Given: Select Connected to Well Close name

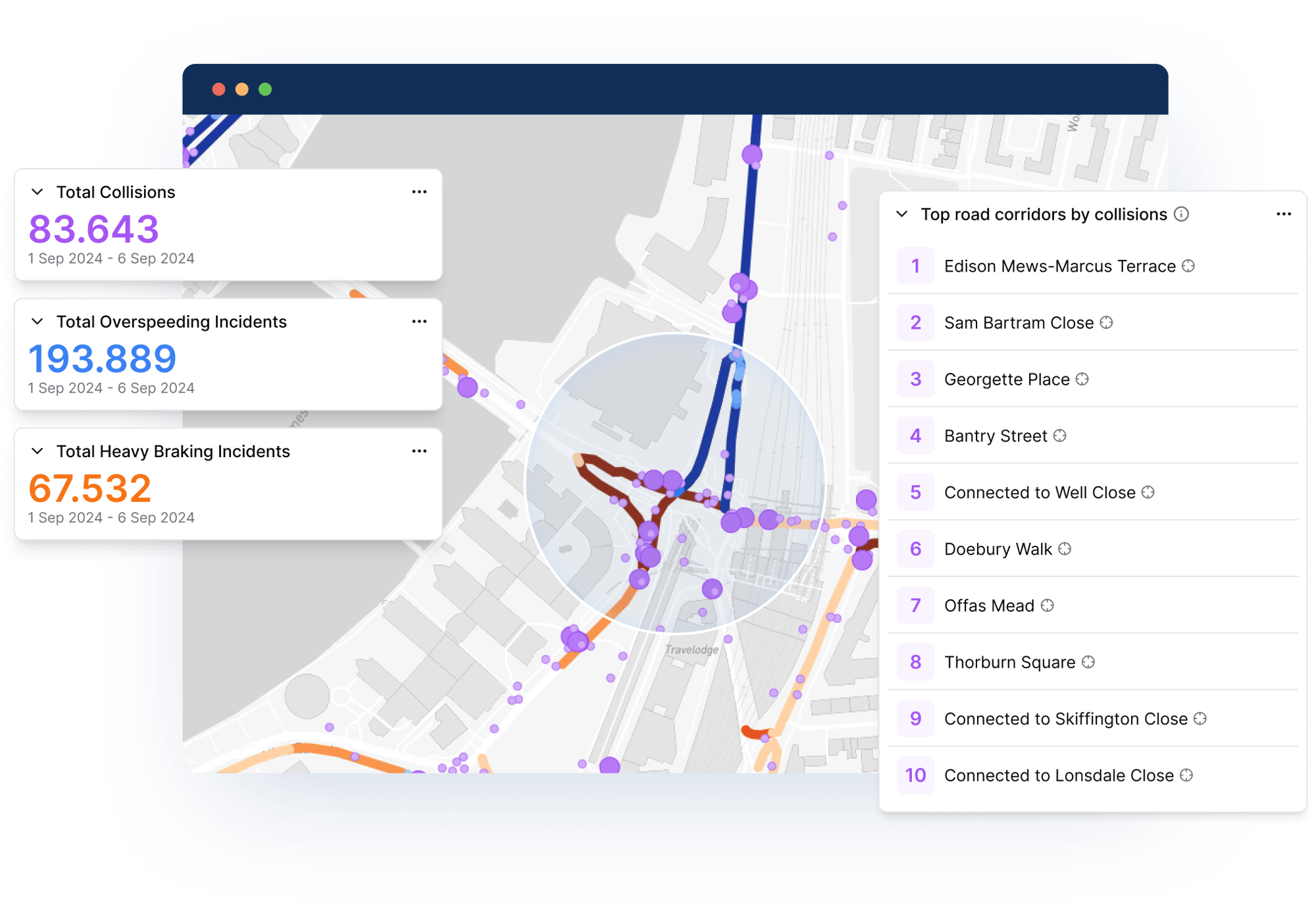Looking at the screenshot, I should [1040, 493].
